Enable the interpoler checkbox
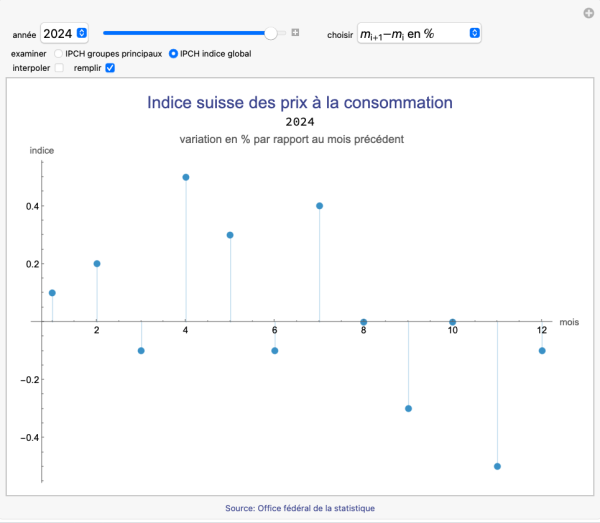The width and height of the screenshot is (600, 523). point(59,68)
